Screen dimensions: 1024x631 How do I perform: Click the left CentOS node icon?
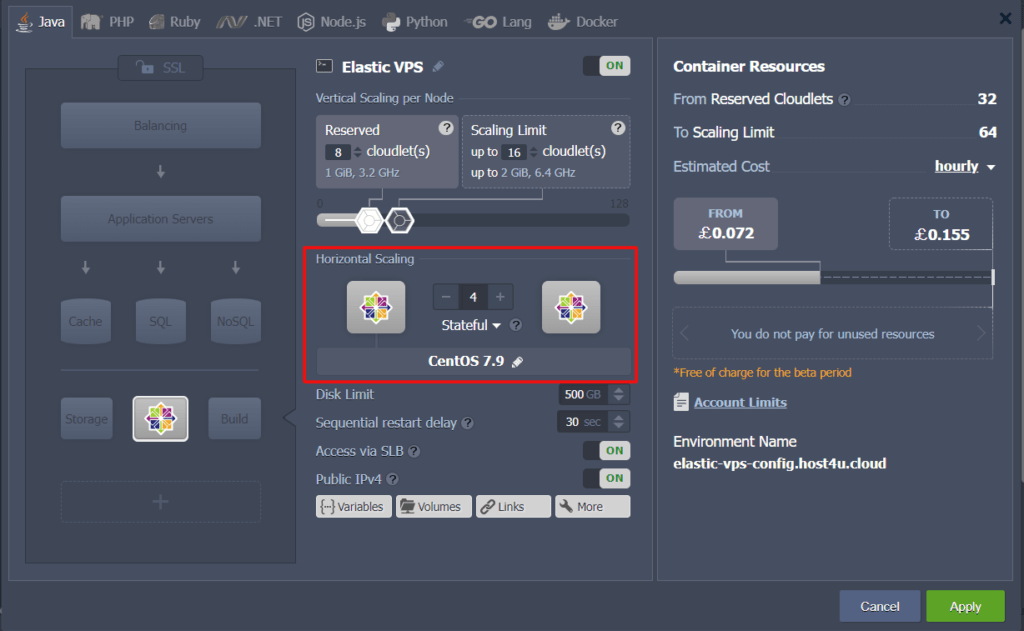coord(376,307)
